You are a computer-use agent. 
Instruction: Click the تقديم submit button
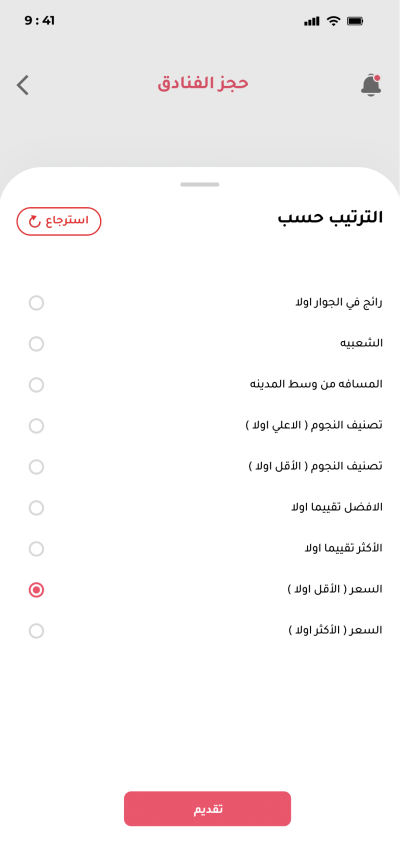[x=207, y=809]
